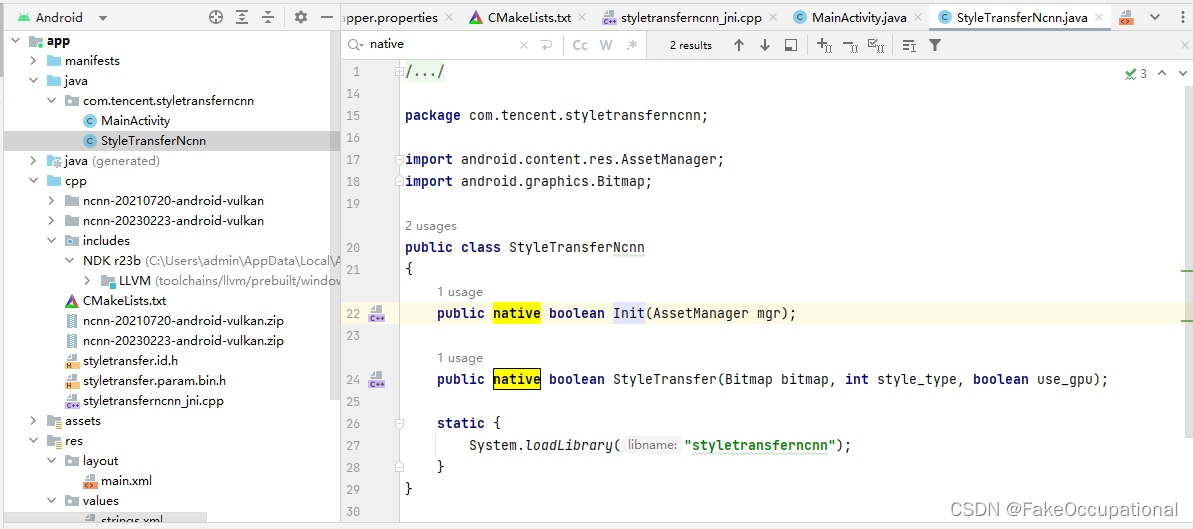Go to next occurrence down arrow
This screenshot has height=529, width=1193.
[765, 46]
